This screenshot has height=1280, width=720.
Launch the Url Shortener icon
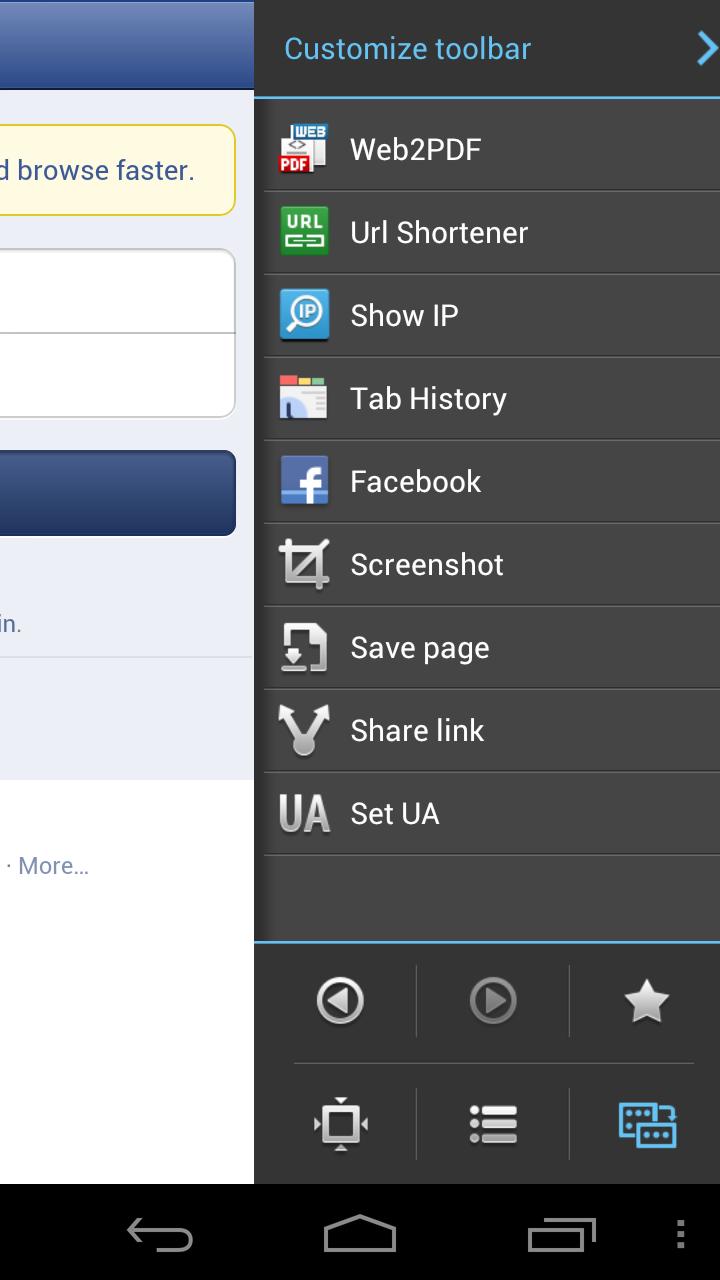coord(304,232)
